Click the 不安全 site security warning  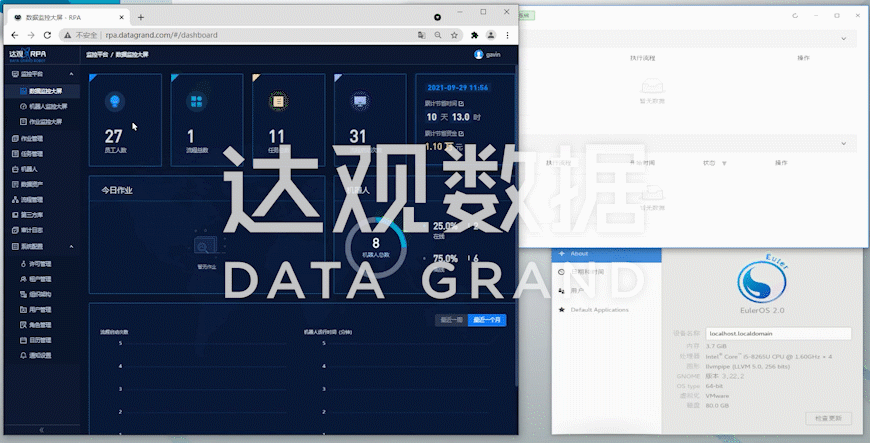81,35
